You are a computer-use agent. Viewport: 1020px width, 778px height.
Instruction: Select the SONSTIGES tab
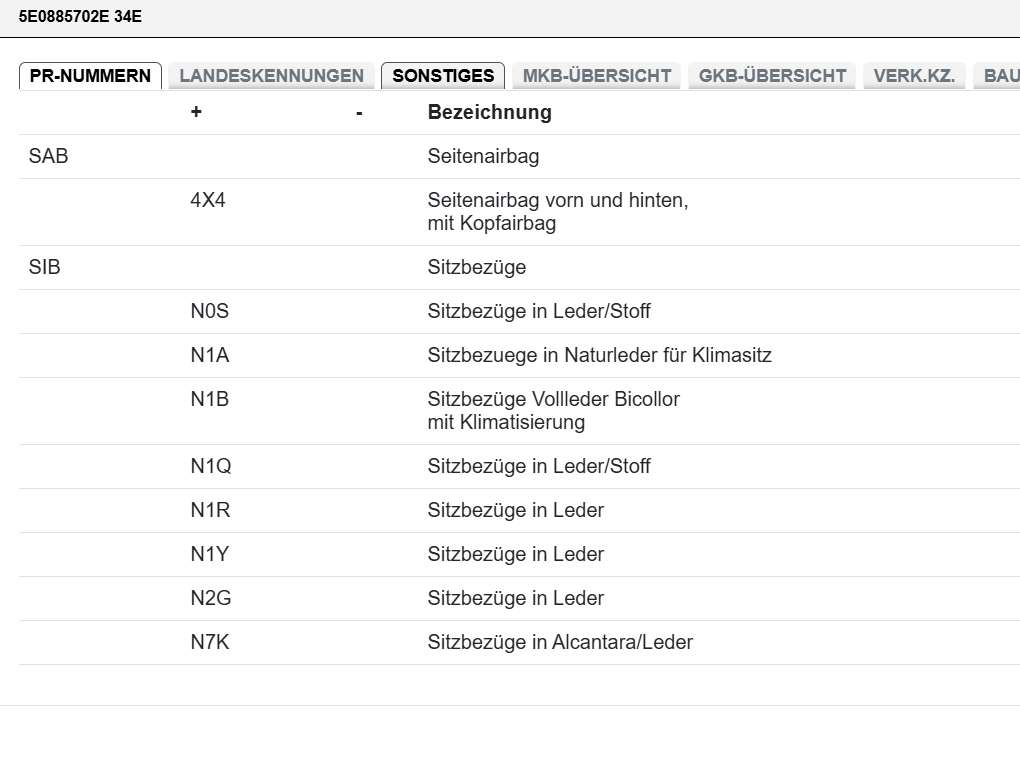point(443,76)
